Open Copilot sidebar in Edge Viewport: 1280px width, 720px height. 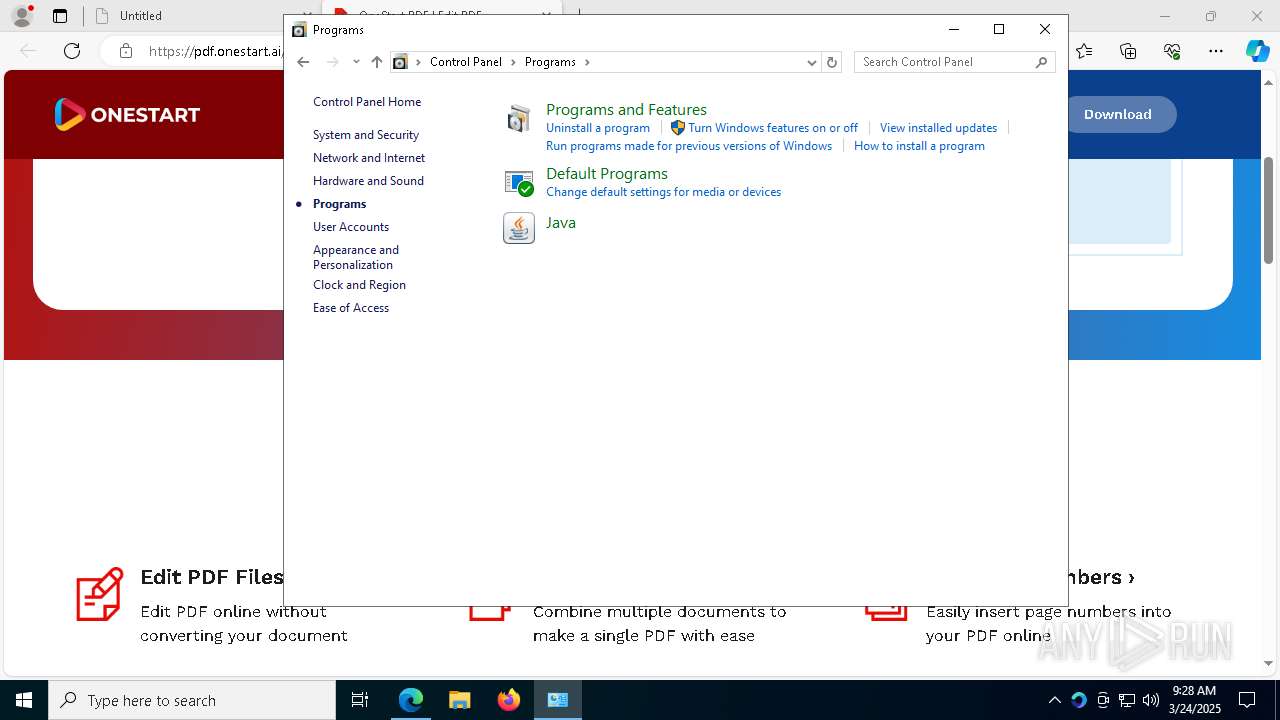pos(1257,51)
